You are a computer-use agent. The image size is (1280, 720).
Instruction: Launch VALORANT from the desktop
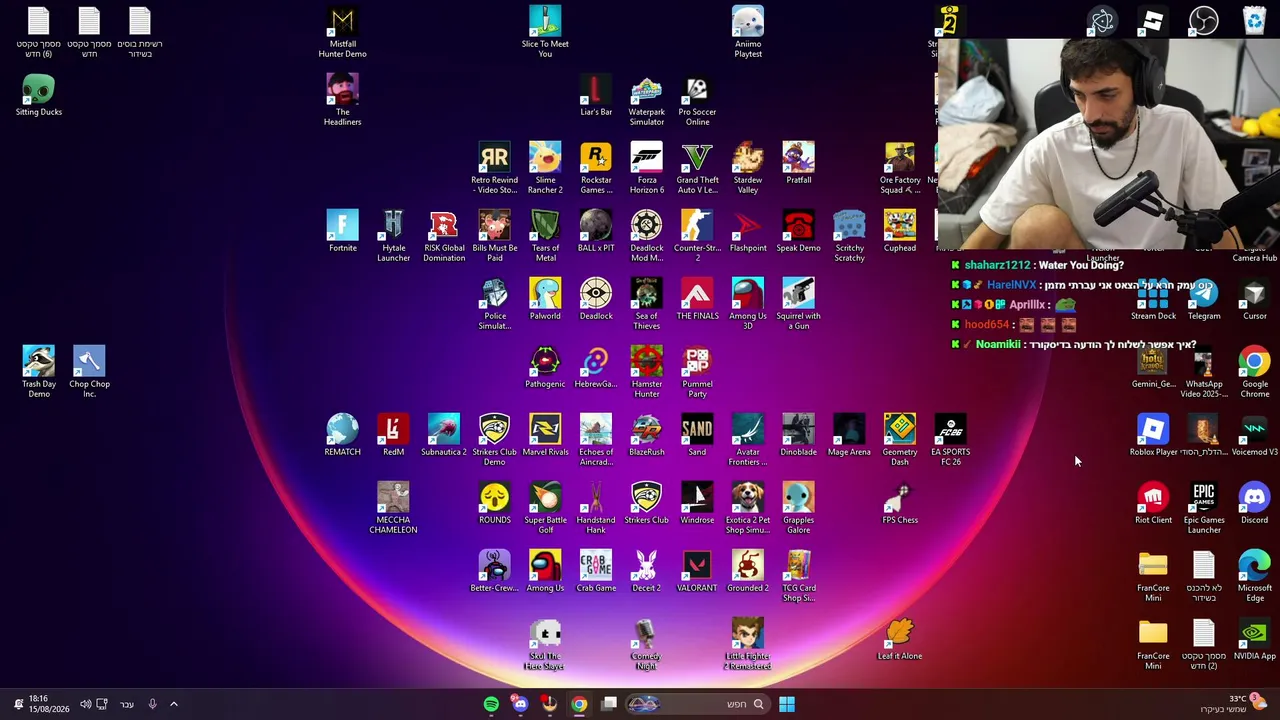pos(697,572)
